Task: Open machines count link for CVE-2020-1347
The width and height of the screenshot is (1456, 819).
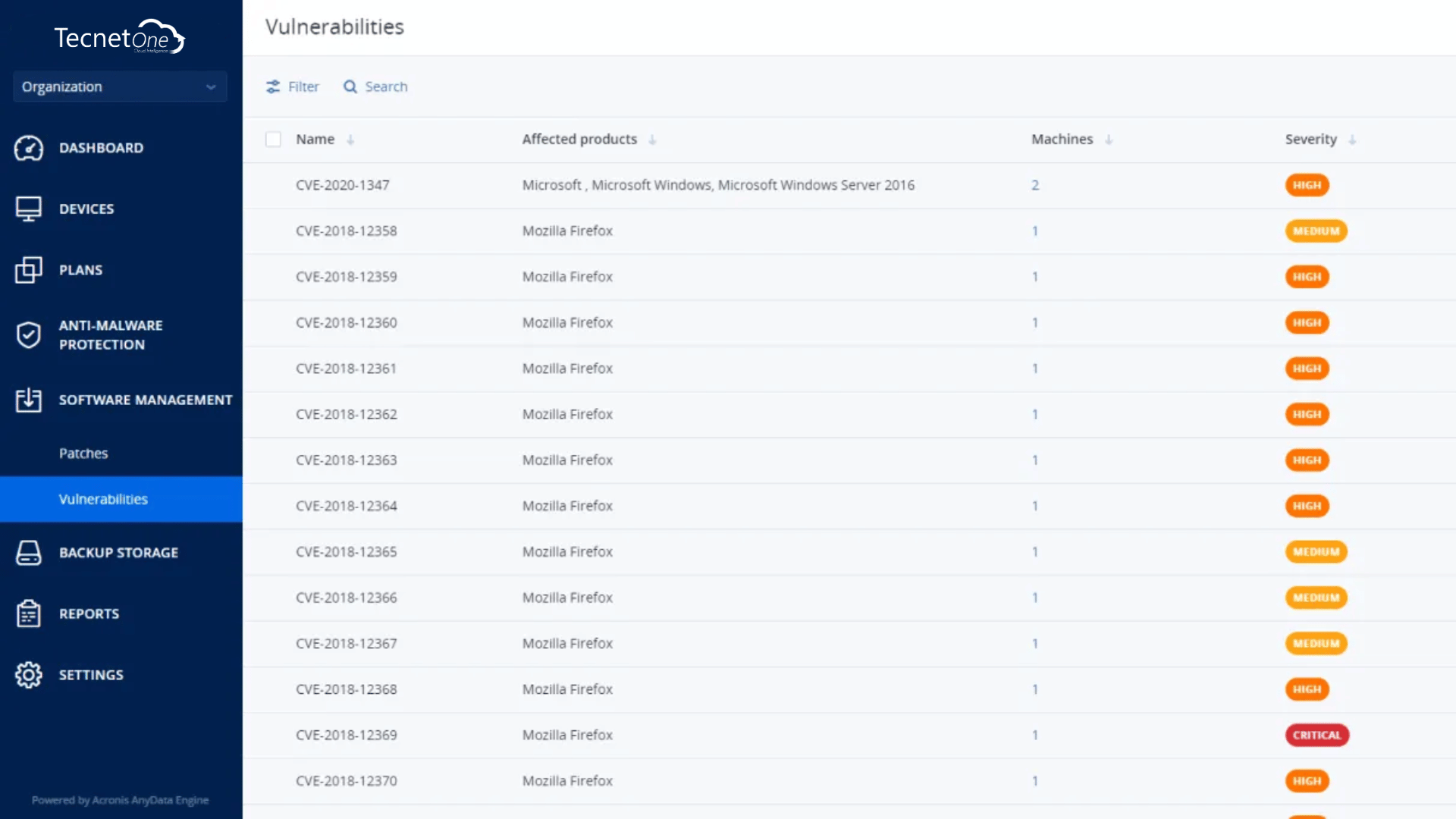Action: (x=1035, y=185)
